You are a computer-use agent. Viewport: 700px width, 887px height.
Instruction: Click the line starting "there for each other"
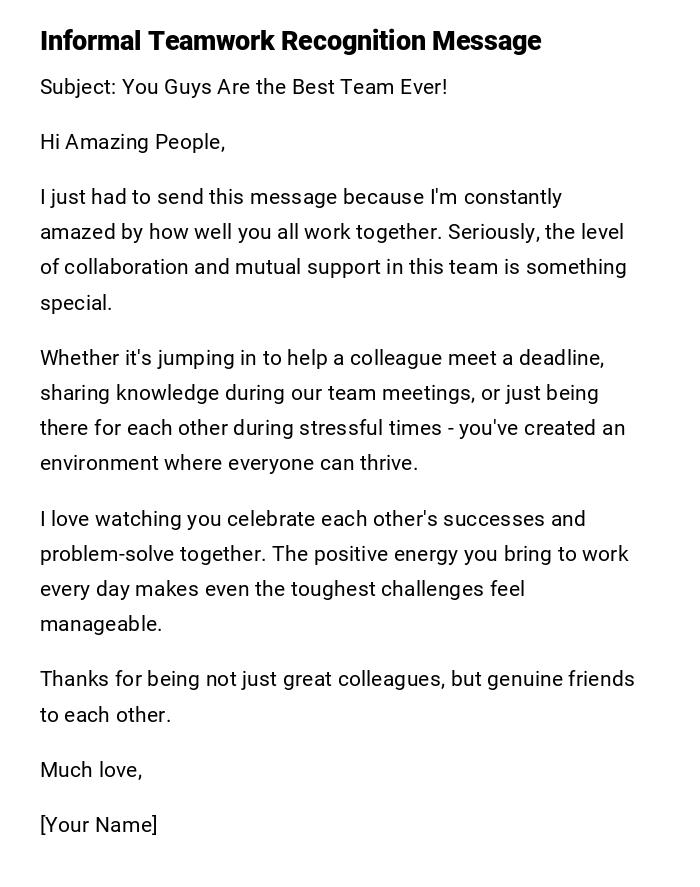click(332, 428)
